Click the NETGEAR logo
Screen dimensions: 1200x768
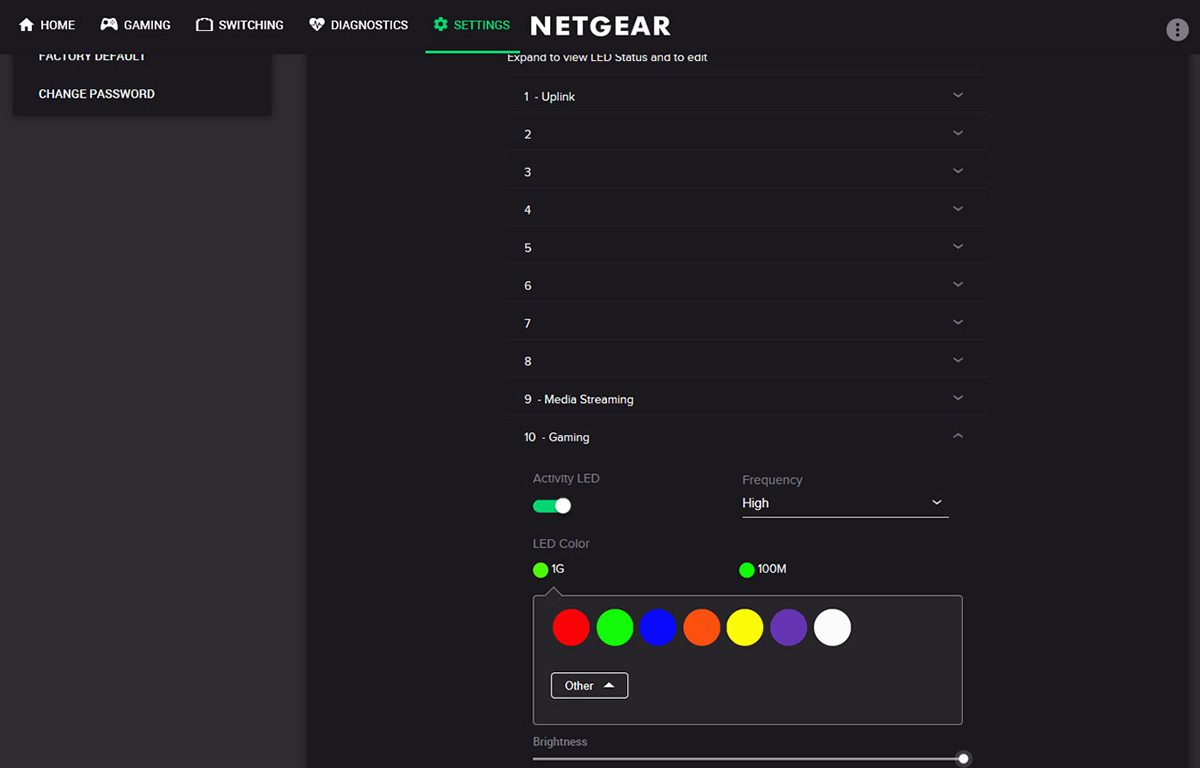pyautogui.click(x=600, y=26)
